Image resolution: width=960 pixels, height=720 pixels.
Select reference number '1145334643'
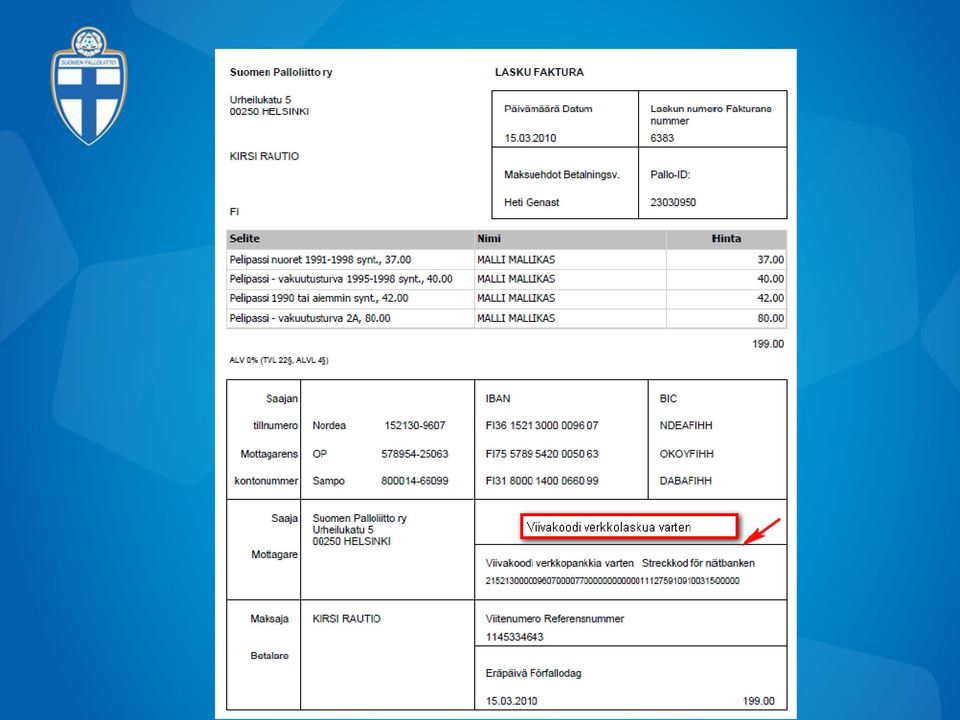pos(514,637)
